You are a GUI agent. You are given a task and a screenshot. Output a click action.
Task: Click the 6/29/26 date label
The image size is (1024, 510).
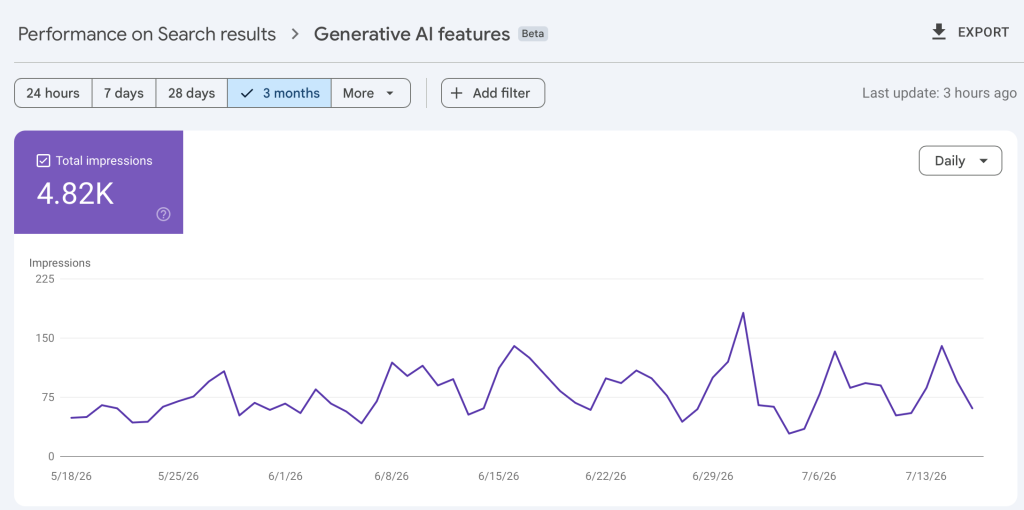pyautogui.click(x=712, y=476)
